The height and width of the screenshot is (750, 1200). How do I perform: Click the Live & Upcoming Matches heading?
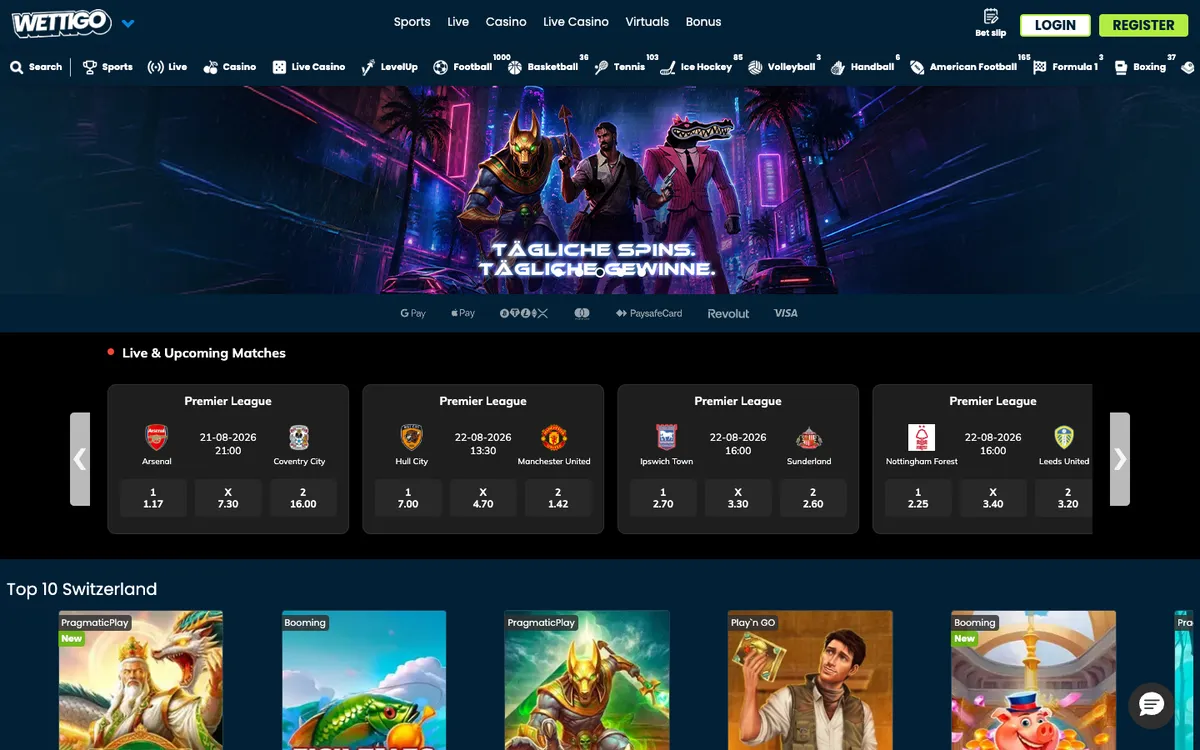pyautogui.click(x=204, y=353)
